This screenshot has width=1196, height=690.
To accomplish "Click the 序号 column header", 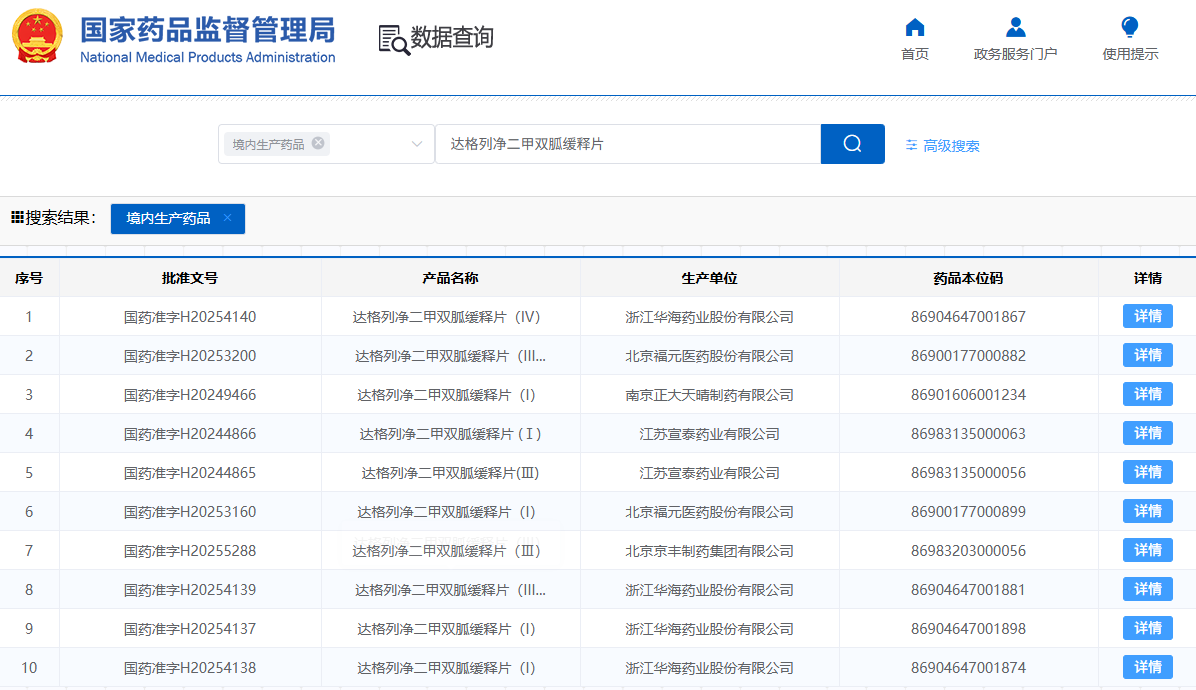I will [29, 278].
